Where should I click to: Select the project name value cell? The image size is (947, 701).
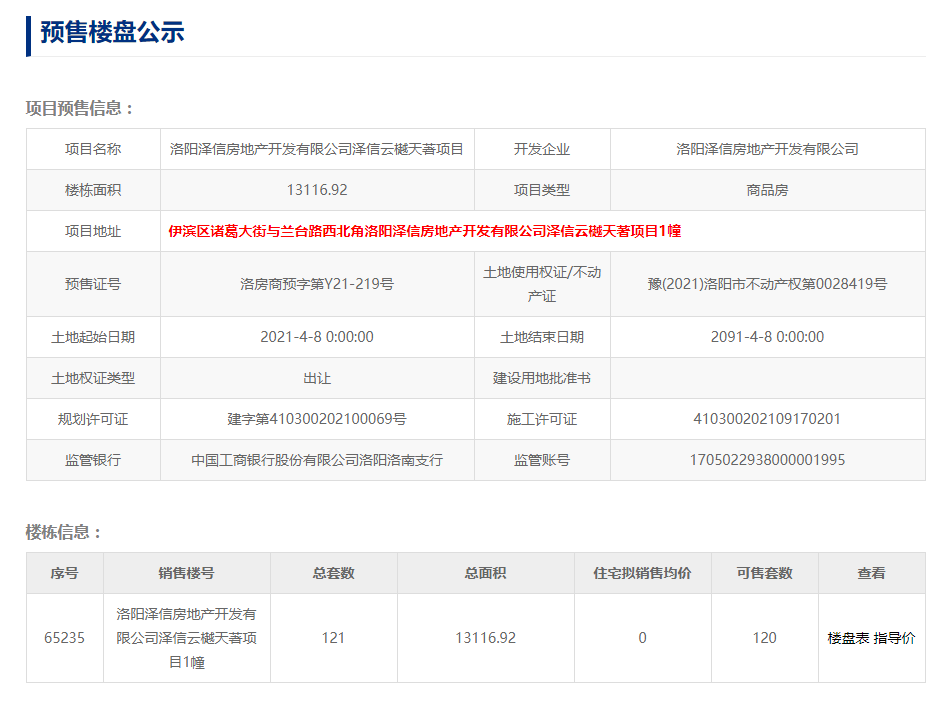(x=317, y=149)
